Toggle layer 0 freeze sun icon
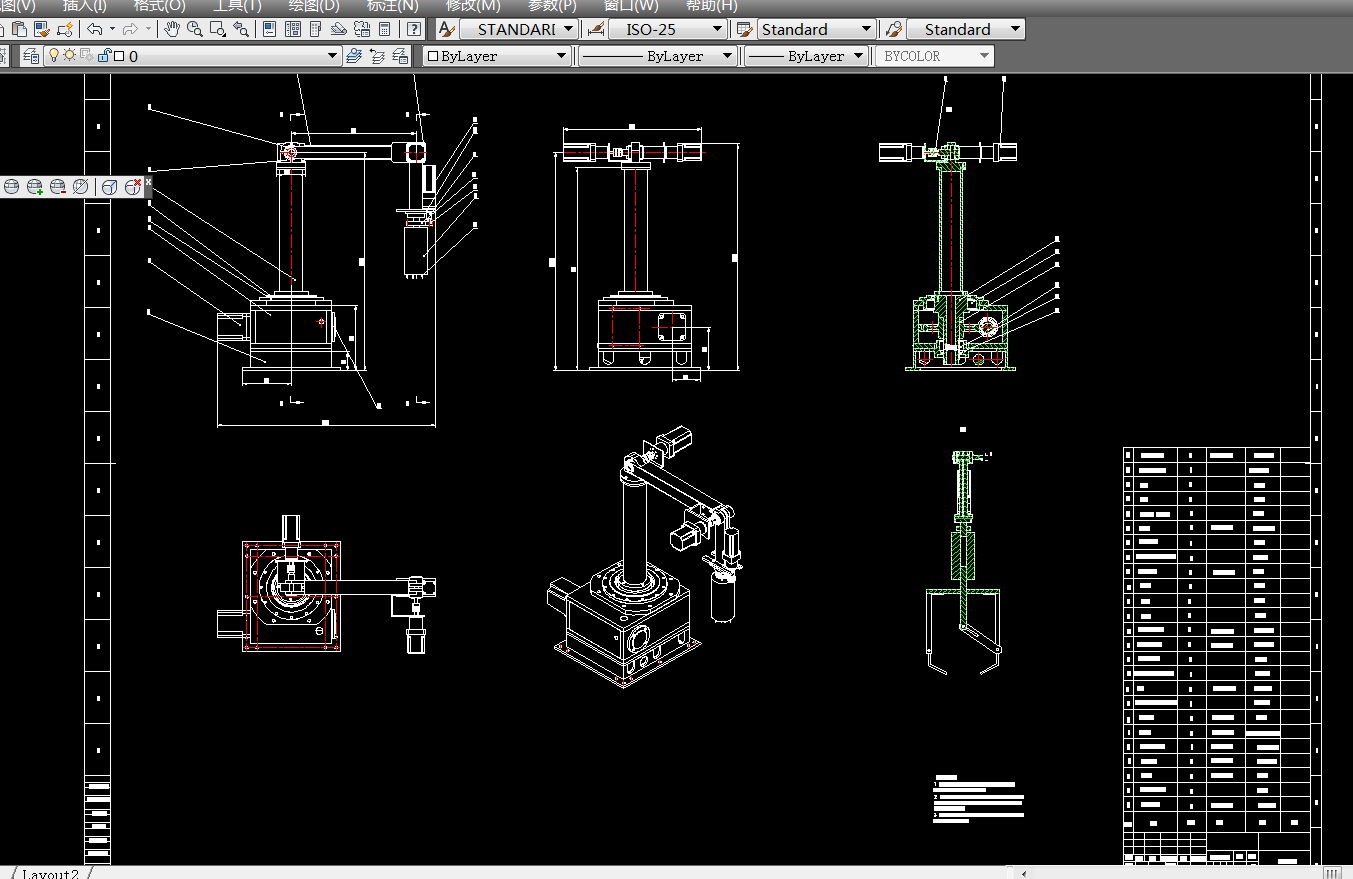 (x=69, y=56)
